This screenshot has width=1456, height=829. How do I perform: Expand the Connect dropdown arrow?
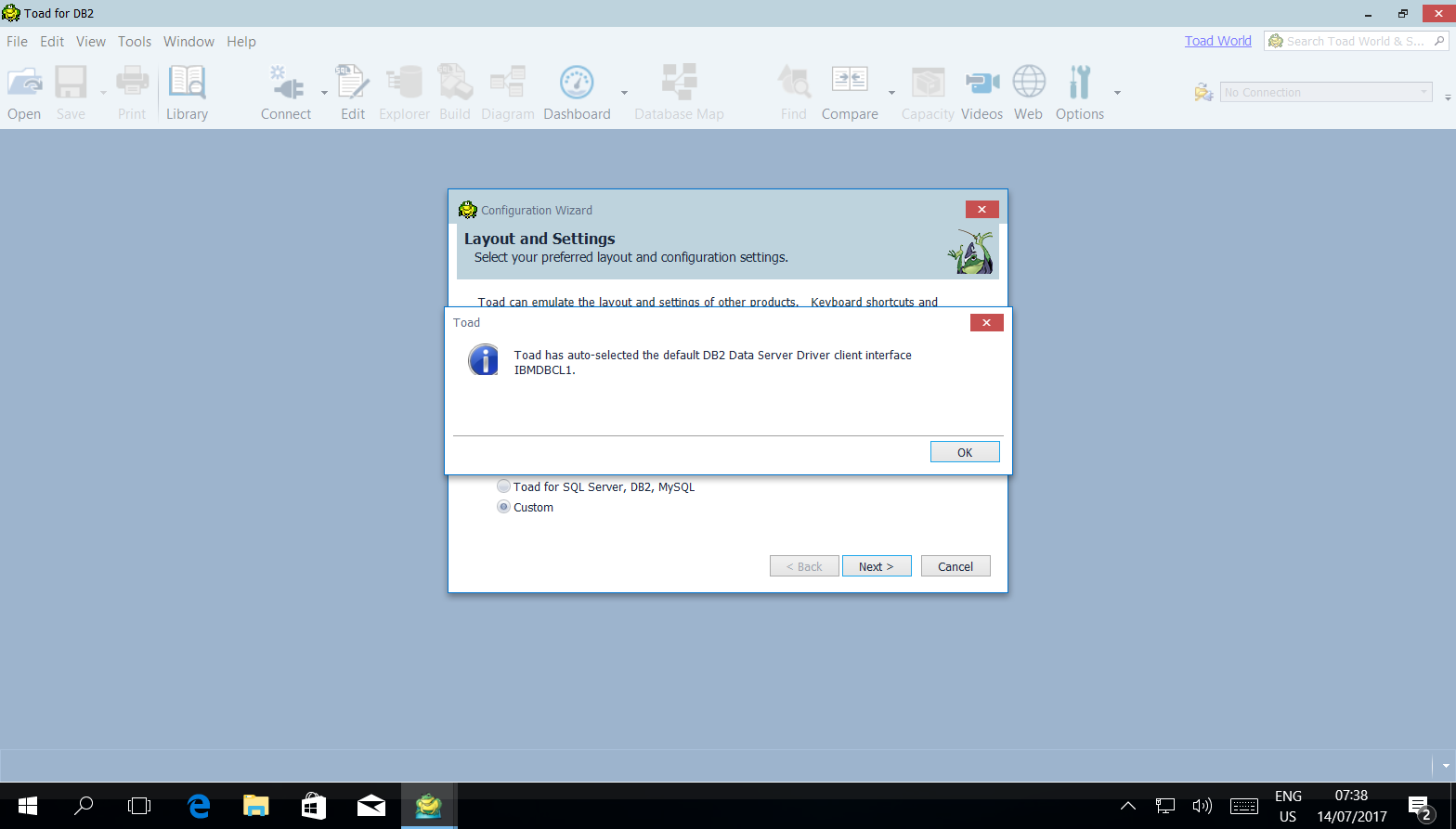(324, 92)
